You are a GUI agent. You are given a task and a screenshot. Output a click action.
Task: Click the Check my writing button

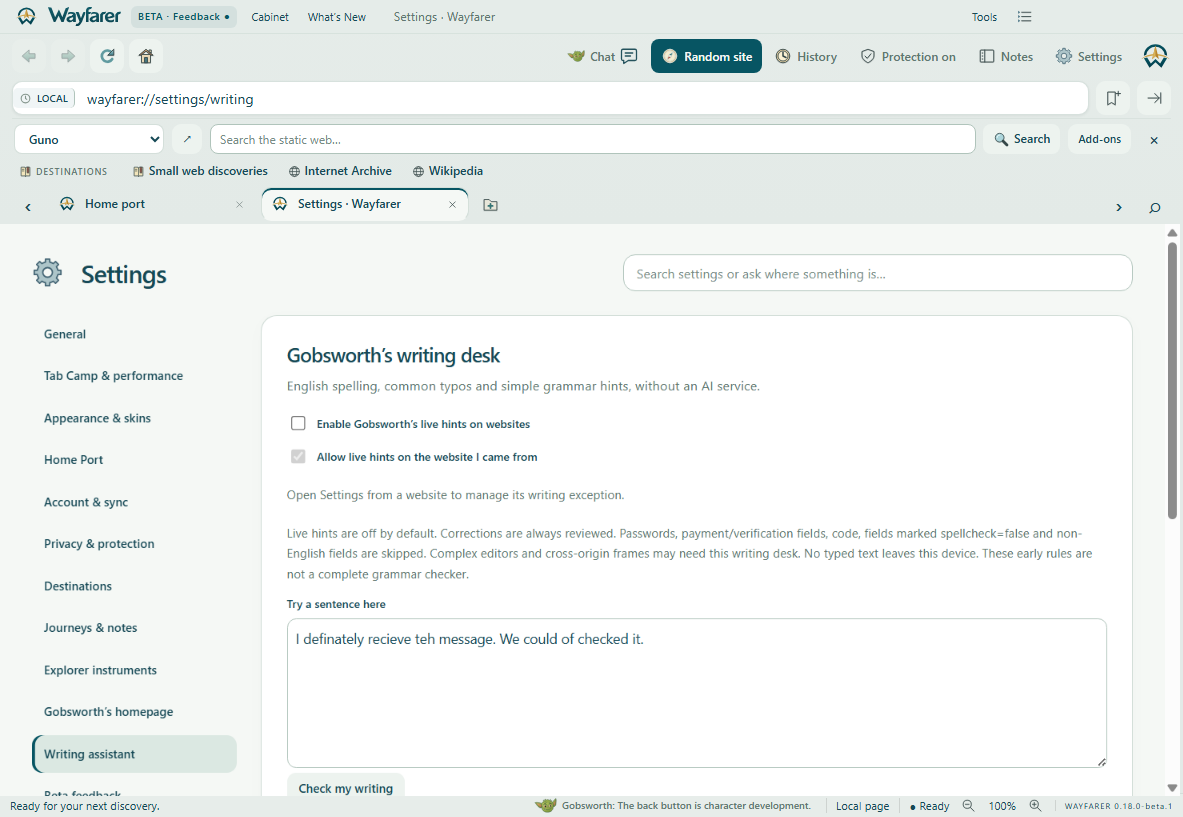[346, 787]
